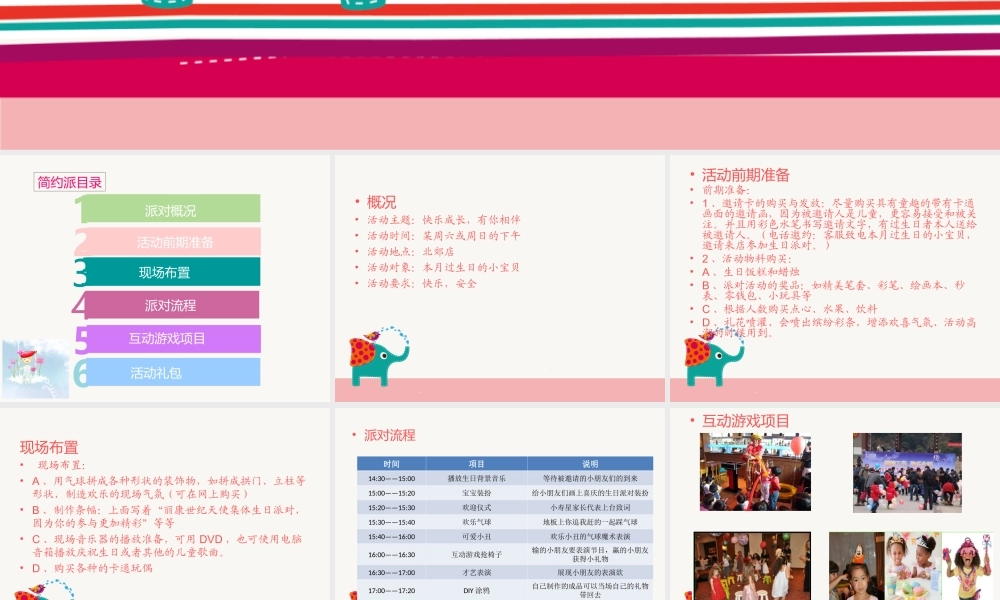This screenshot has height=600, width=1000.
Task: Select the line 活动地点：北郊店
Action: point(410,252)
